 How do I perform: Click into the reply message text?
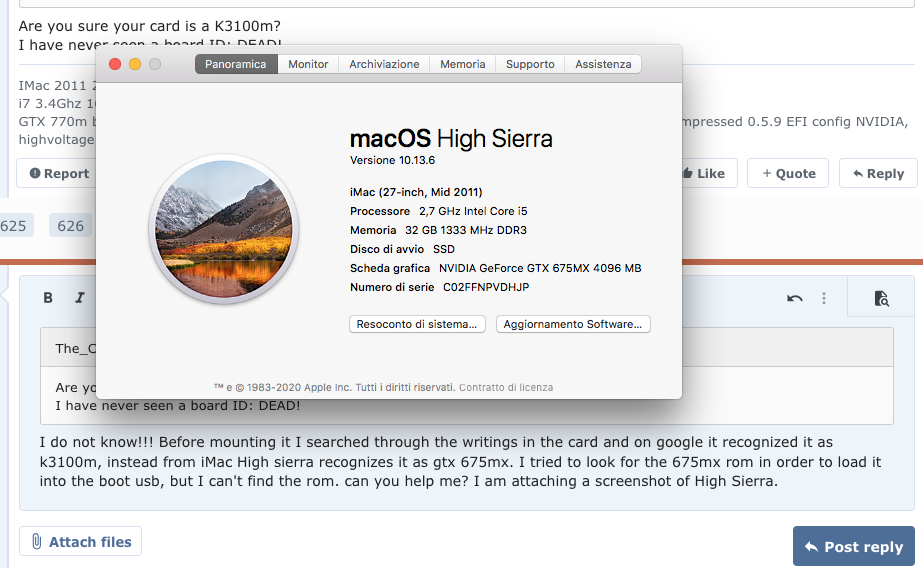click(460, 461)
